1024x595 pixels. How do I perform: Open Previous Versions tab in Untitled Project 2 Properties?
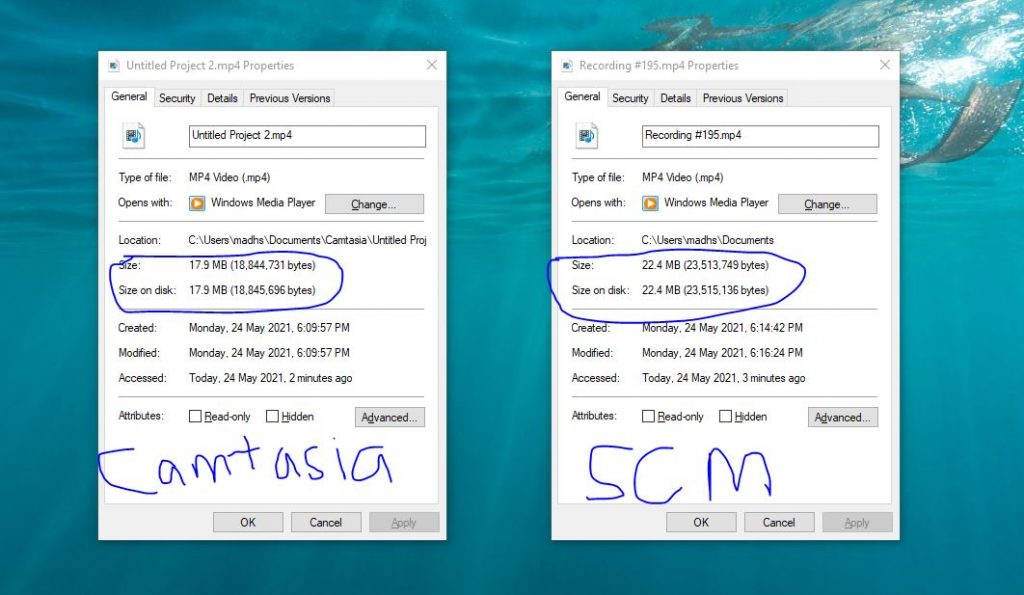(x=289, y=98)
